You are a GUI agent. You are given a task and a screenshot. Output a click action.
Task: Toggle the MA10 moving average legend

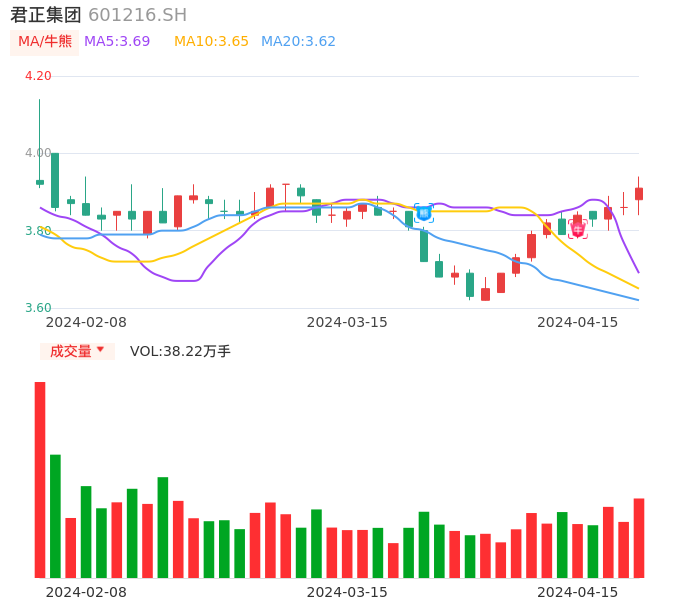(x=211, y=42)
